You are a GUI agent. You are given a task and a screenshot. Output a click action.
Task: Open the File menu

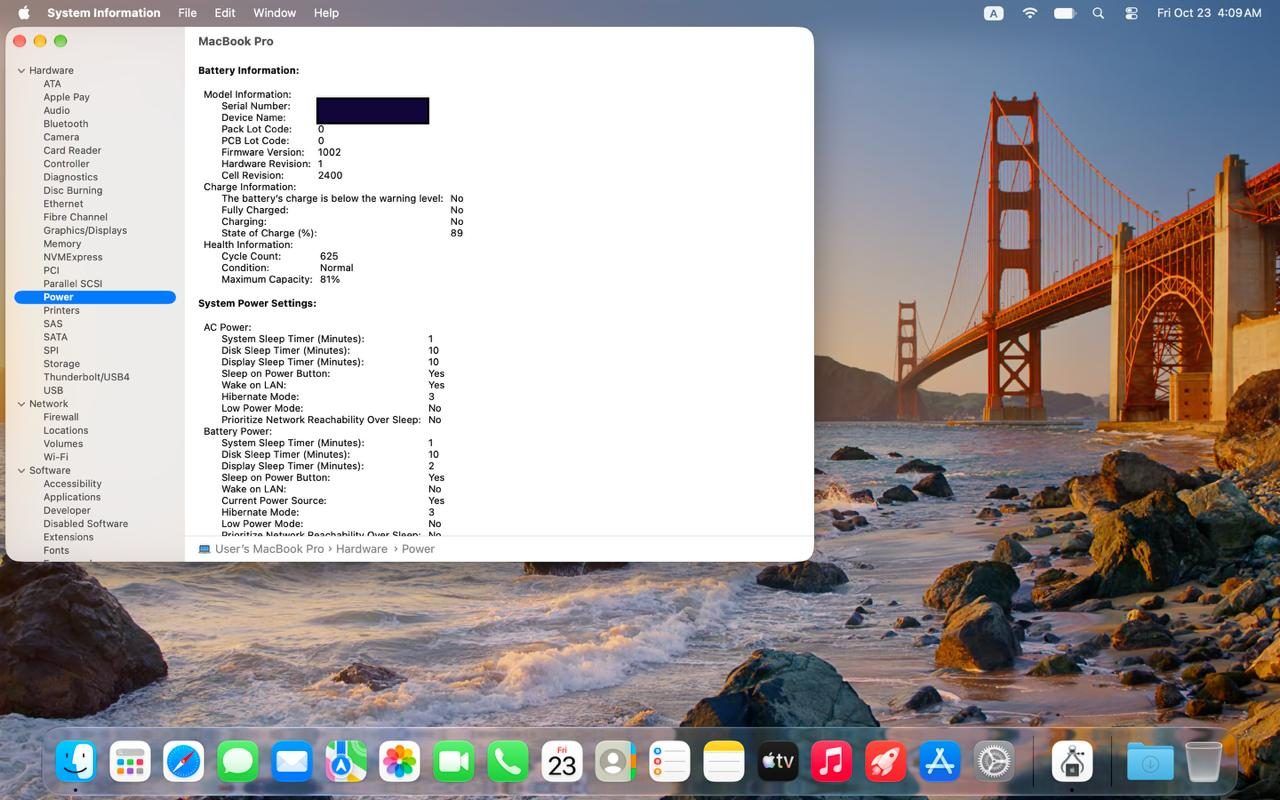187,13
